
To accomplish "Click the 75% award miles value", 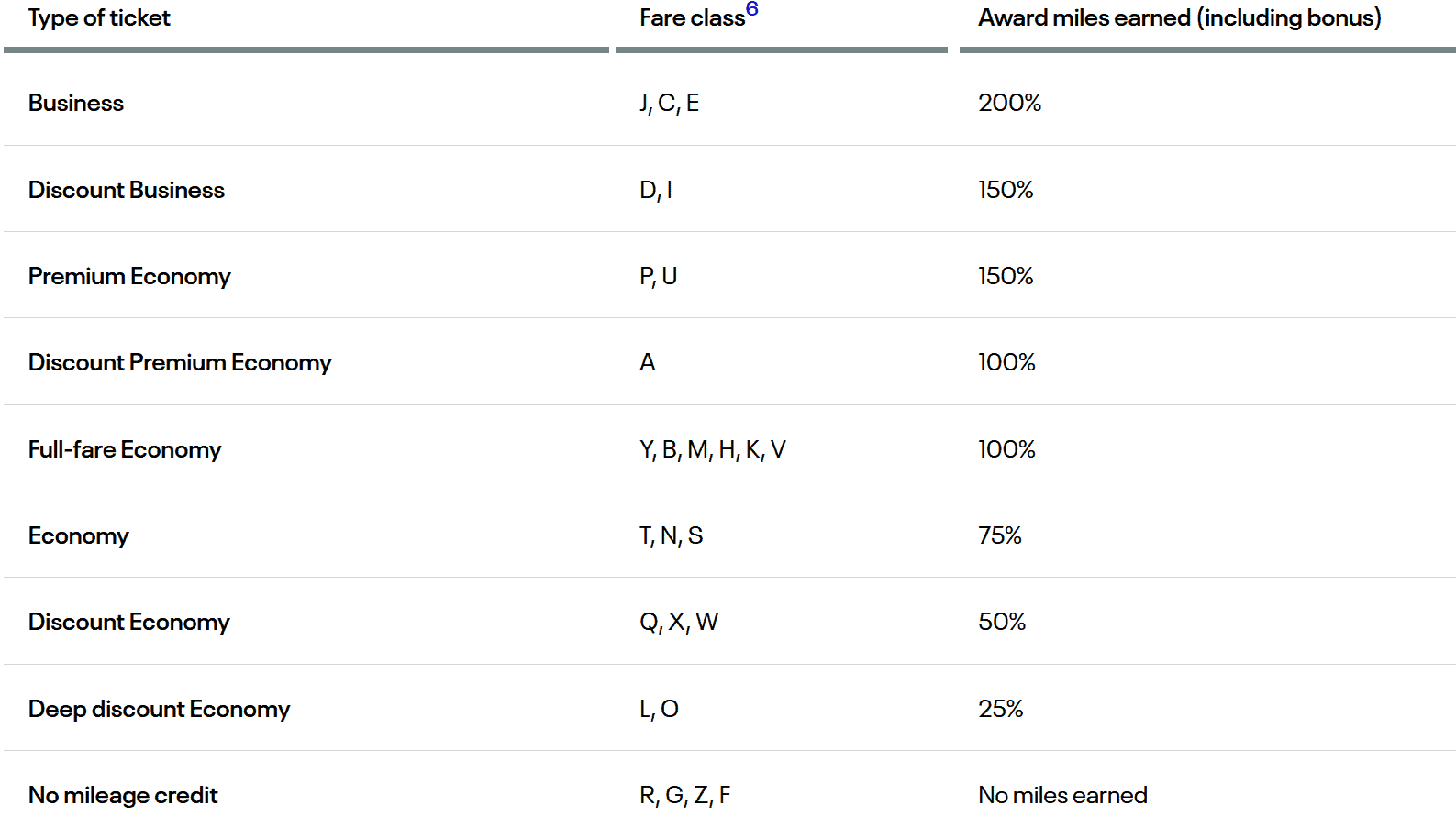I will pyautogui.click(x=999, y=535).
